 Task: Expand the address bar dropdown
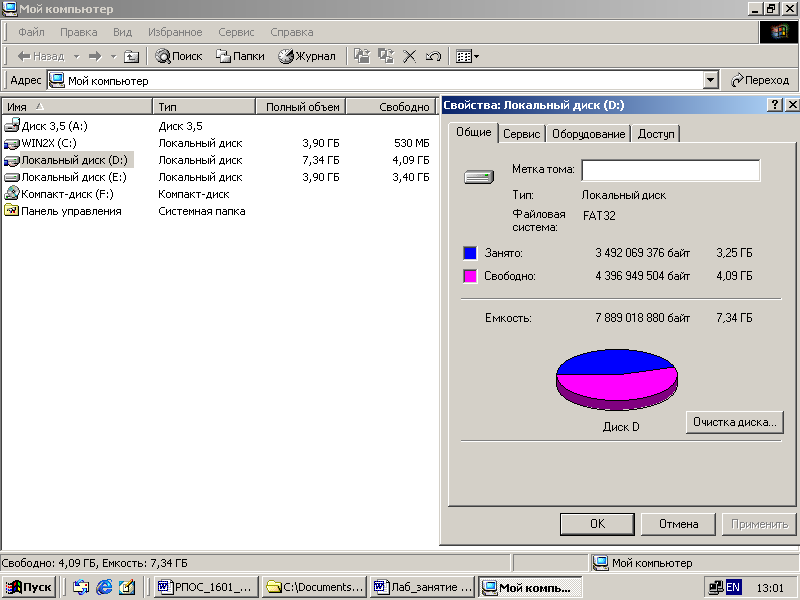(x=710, y=80)
